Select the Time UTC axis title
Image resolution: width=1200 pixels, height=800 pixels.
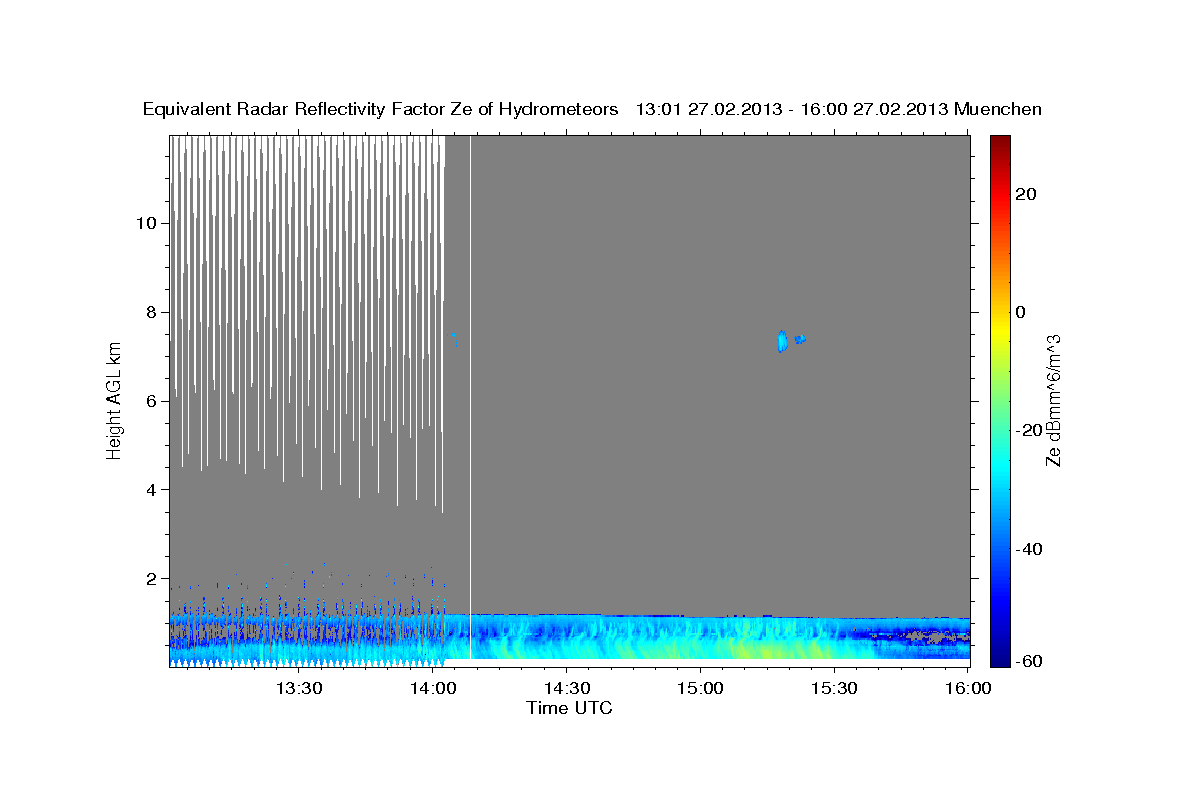coord(569,708)
